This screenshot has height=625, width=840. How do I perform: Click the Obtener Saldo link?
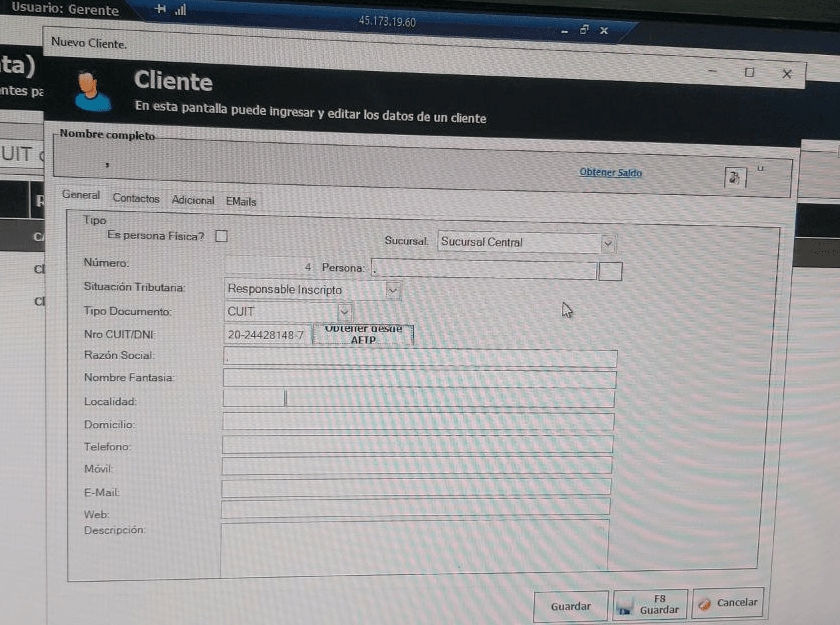click(x=610, y=173)
